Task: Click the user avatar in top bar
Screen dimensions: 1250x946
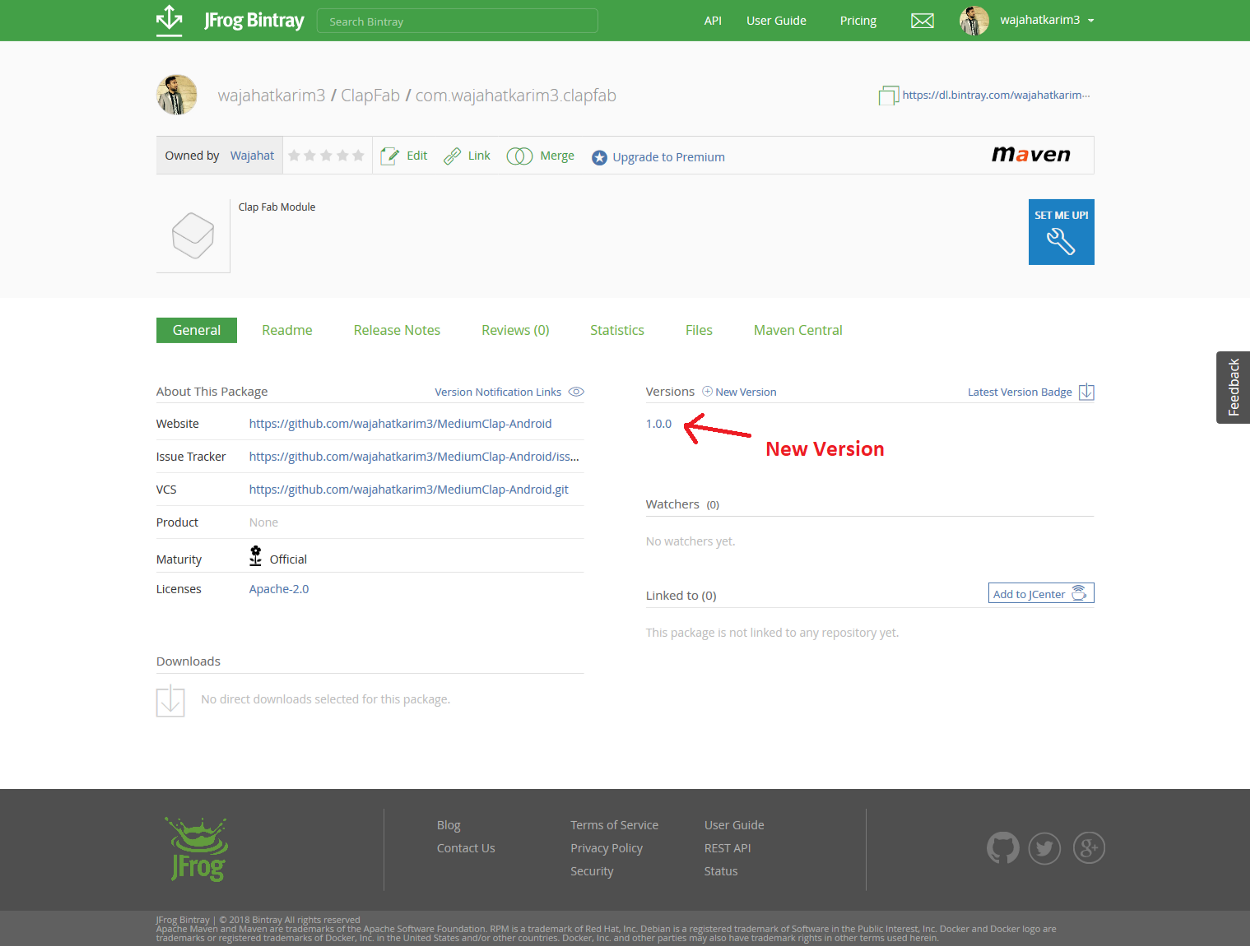Action: click(974, 21)
